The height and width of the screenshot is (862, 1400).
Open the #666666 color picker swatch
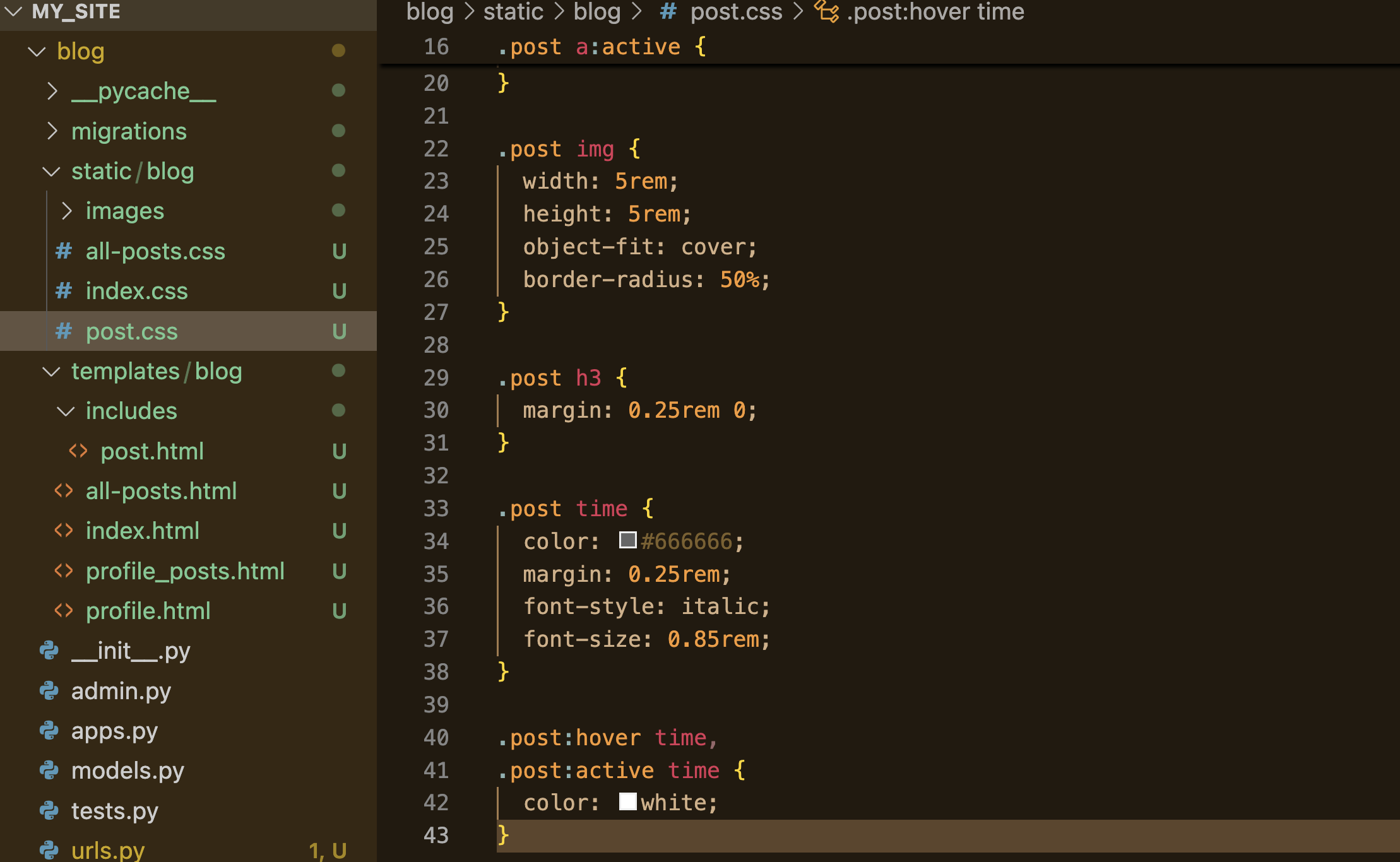[x=627, y=540]
